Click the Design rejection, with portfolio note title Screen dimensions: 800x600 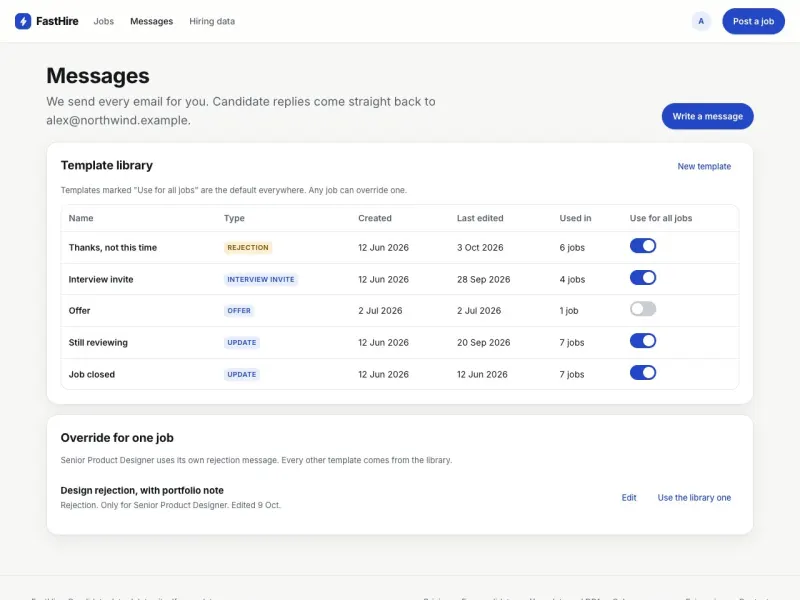click(142, 490)
